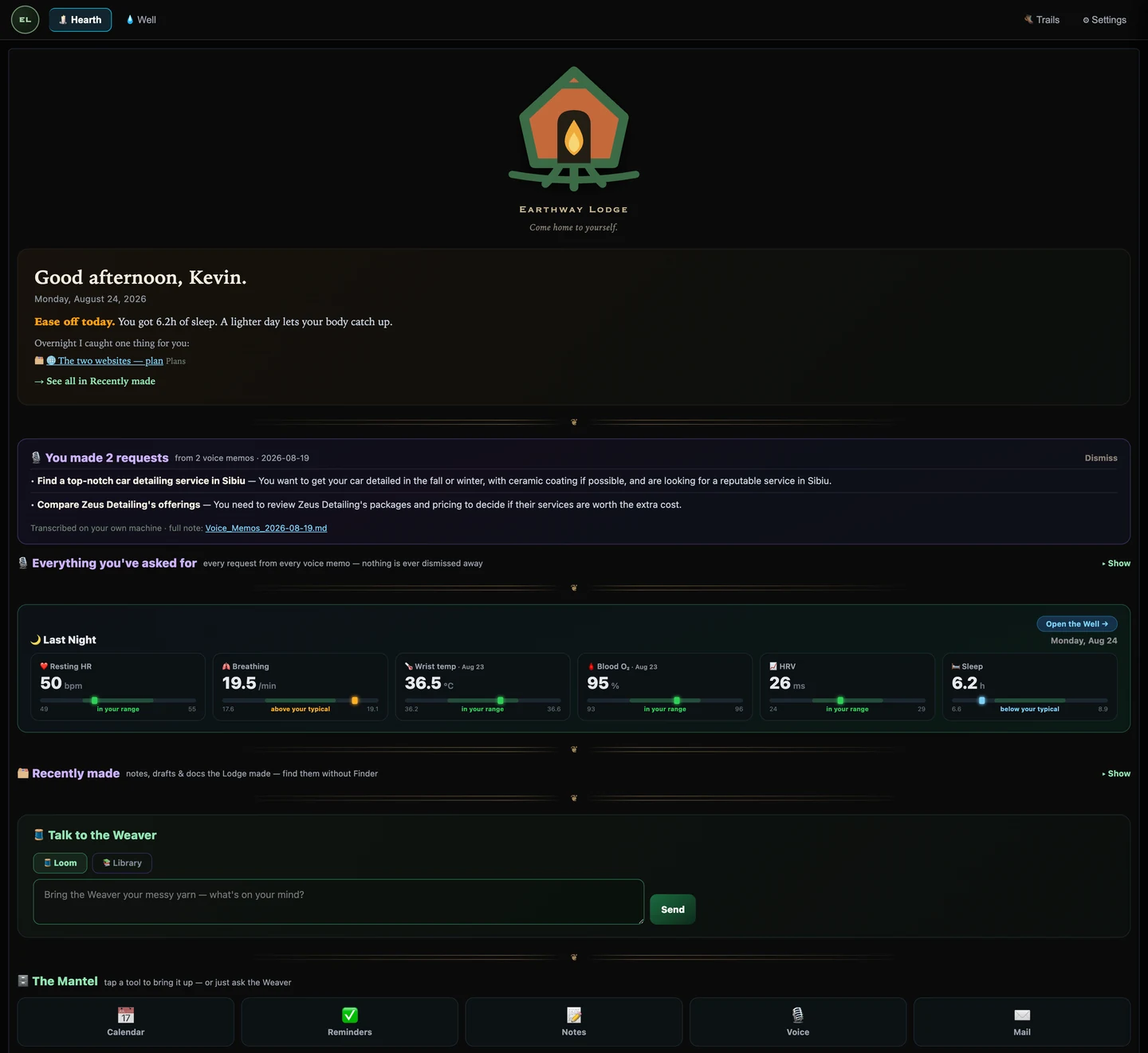This screenshot has height=1053, width=1148.
Task: Click the Find a top-notch car detailing request
Action: click(574, 481)
